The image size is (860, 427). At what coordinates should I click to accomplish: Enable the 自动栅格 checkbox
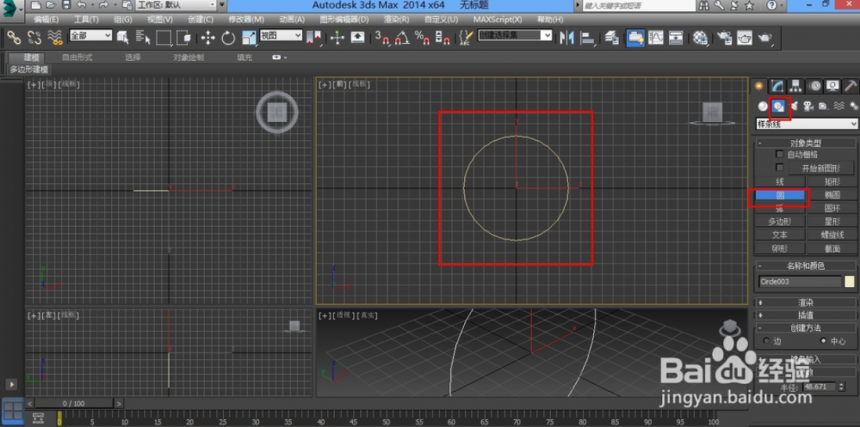(x=779, y=155)
